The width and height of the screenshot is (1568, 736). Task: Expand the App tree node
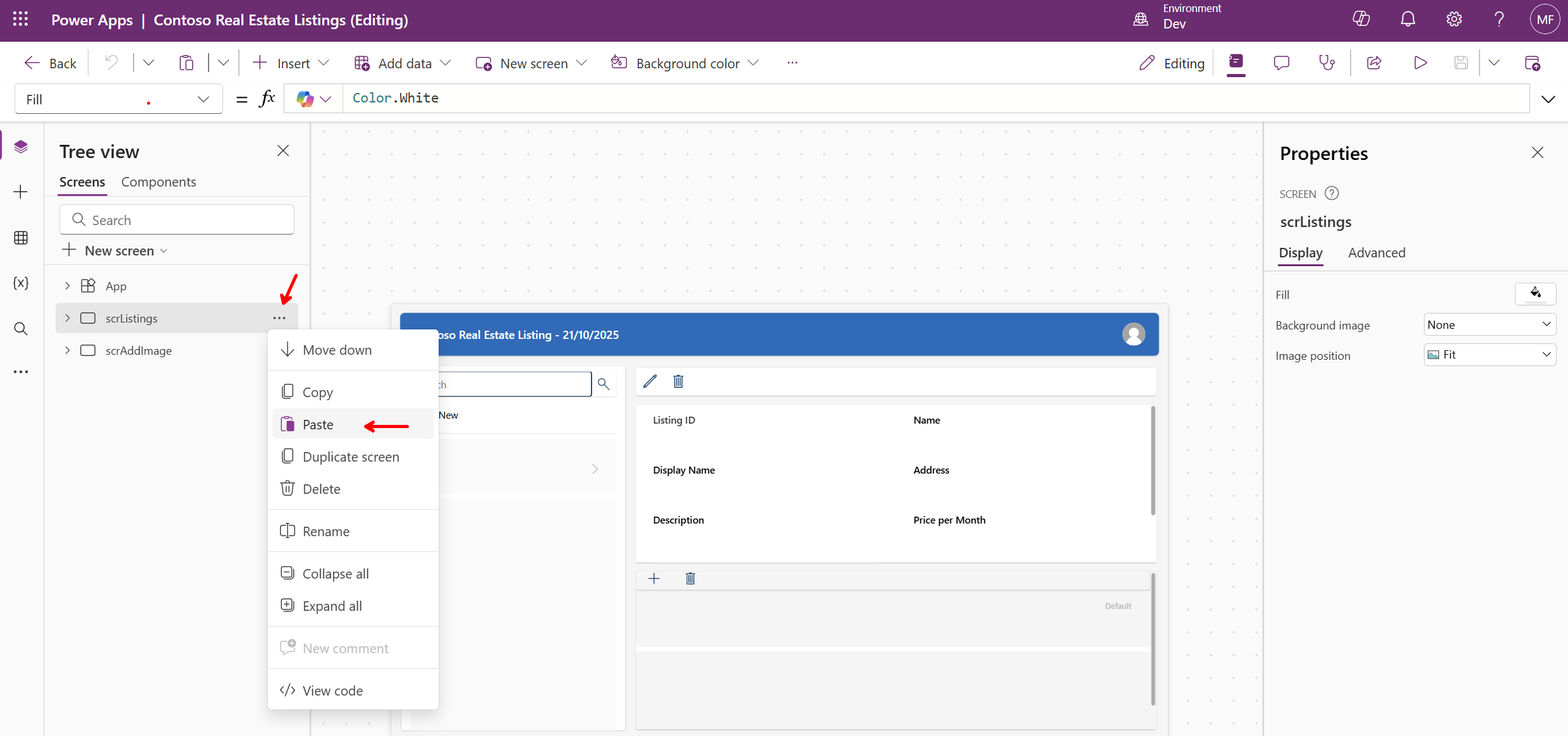point(68,286)
